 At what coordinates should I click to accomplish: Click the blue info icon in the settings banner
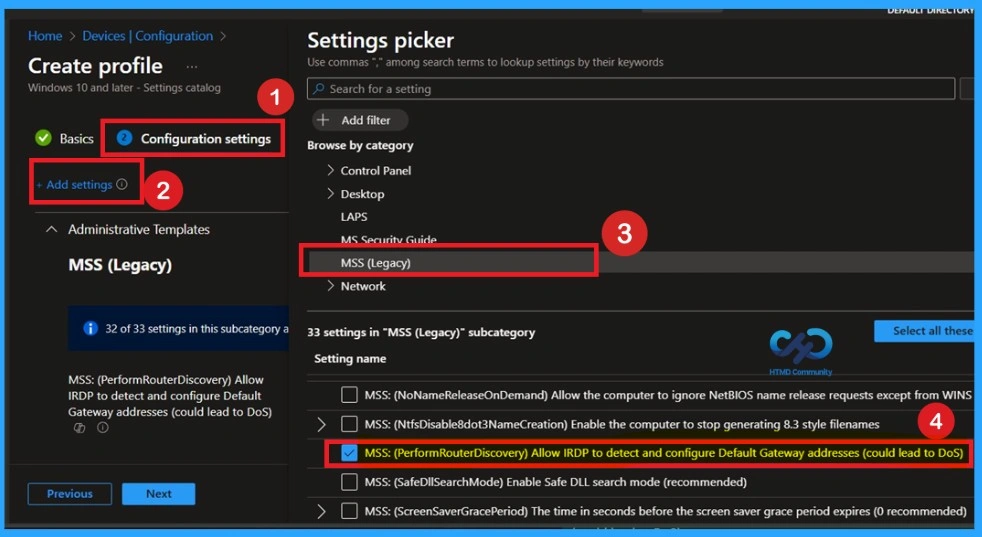pos(91,328)
